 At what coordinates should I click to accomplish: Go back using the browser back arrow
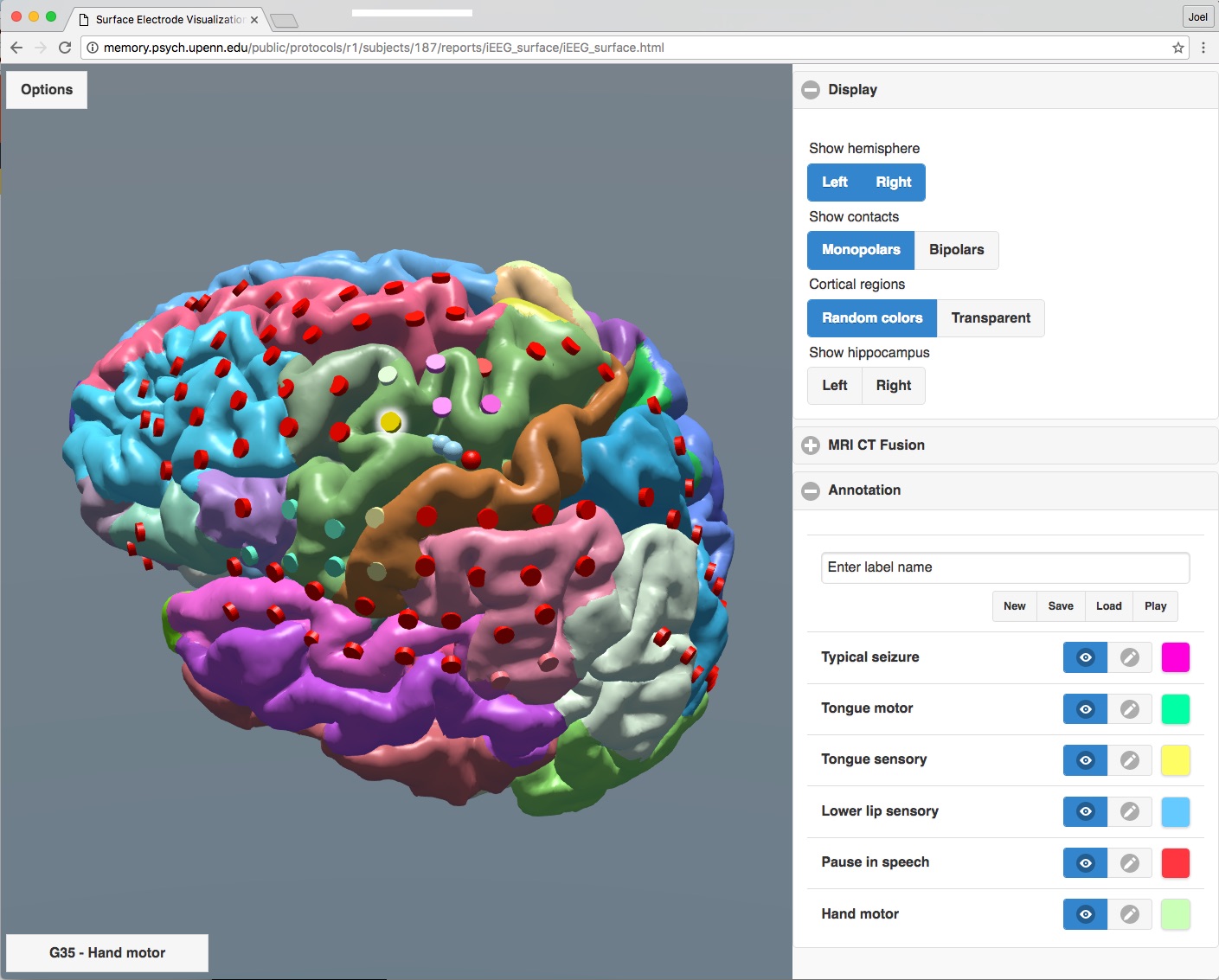point(16,48)
